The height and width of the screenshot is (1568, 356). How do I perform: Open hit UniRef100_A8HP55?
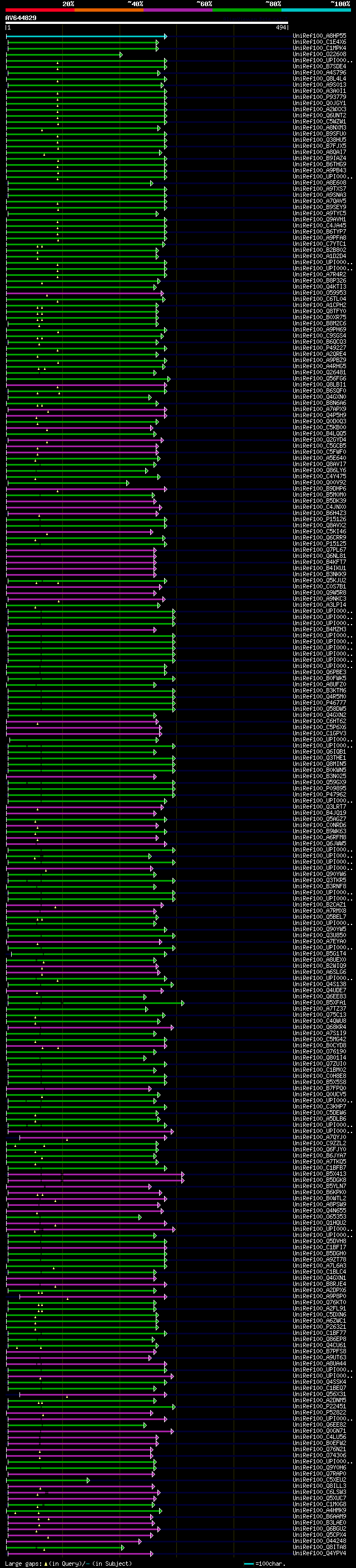pos(319,37)
